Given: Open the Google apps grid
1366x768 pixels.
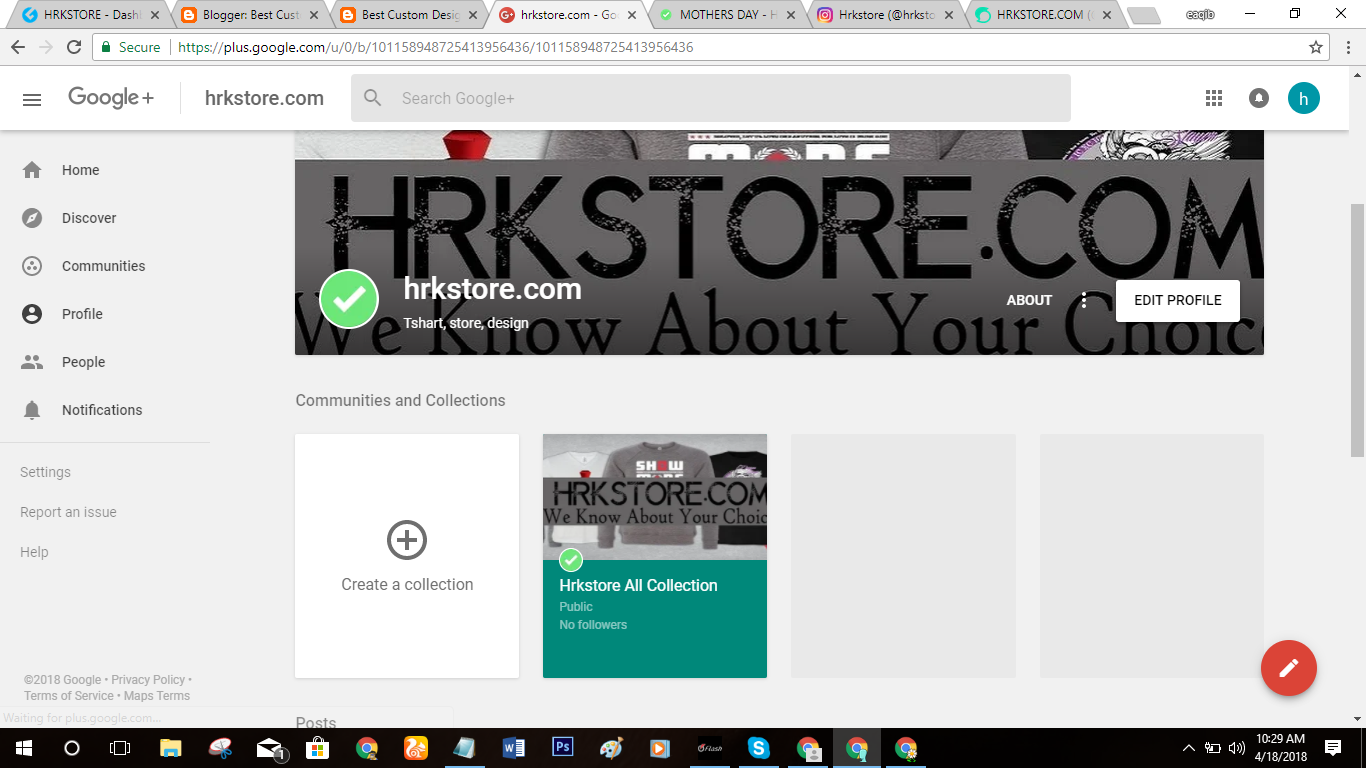Looking at the screenshot, I should [1213, 97].
